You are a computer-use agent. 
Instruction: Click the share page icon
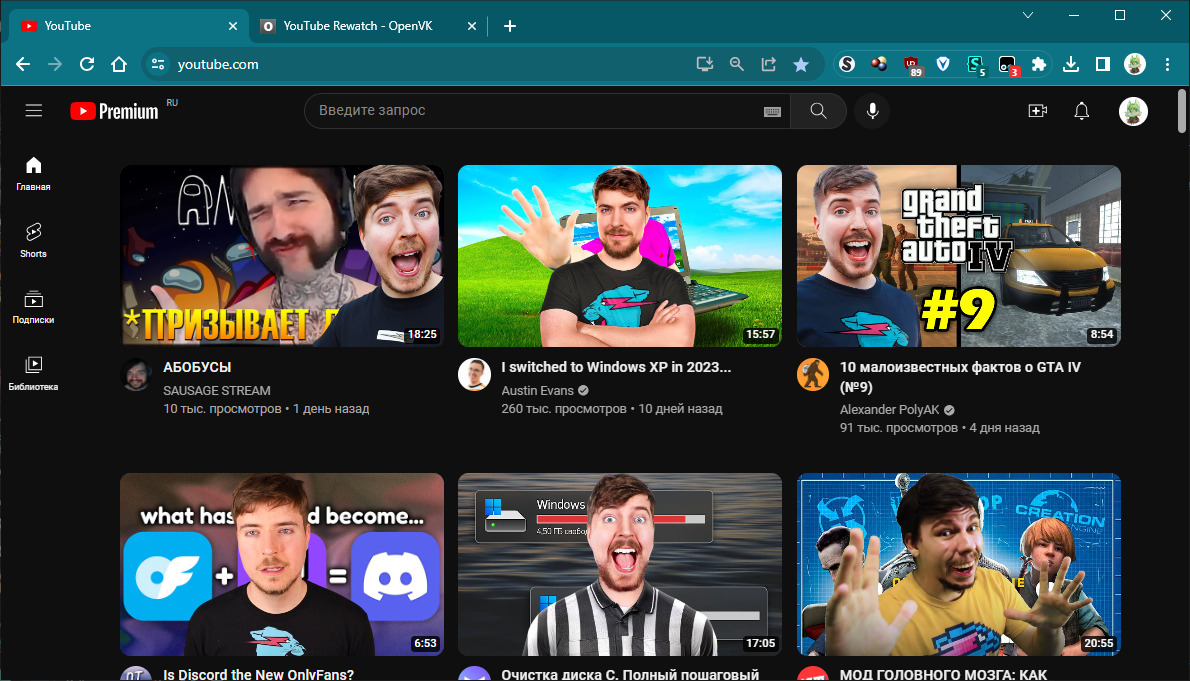coord(768,65)
